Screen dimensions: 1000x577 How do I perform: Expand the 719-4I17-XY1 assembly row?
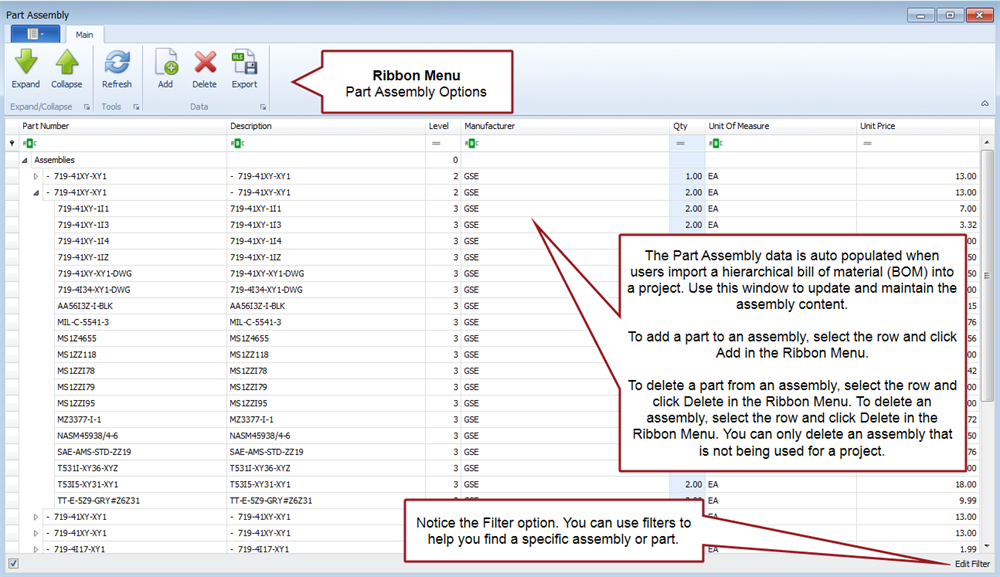(x=36, y=549)
